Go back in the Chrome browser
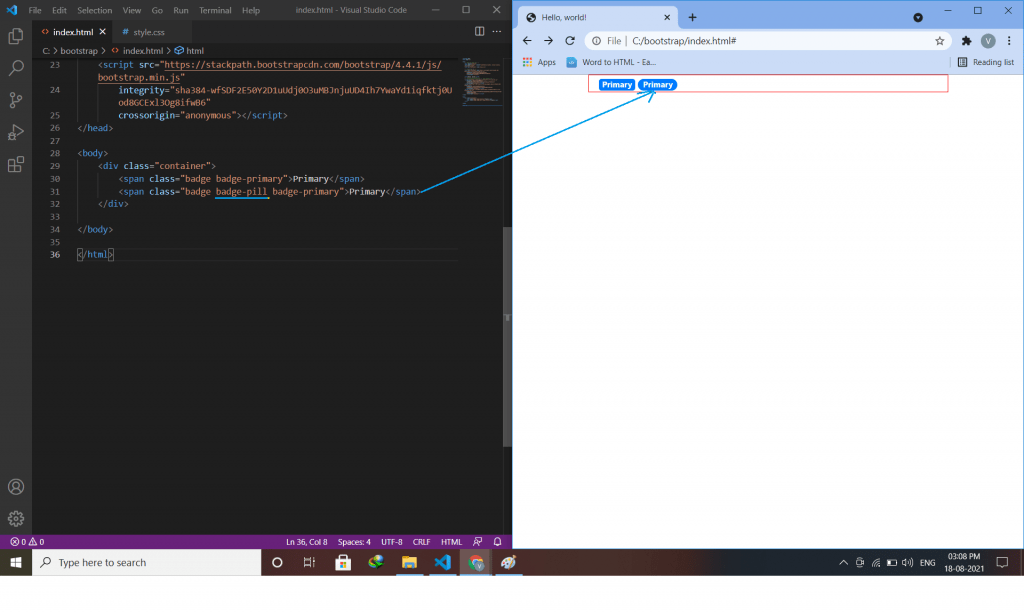1024x612 pixels. 527,40
